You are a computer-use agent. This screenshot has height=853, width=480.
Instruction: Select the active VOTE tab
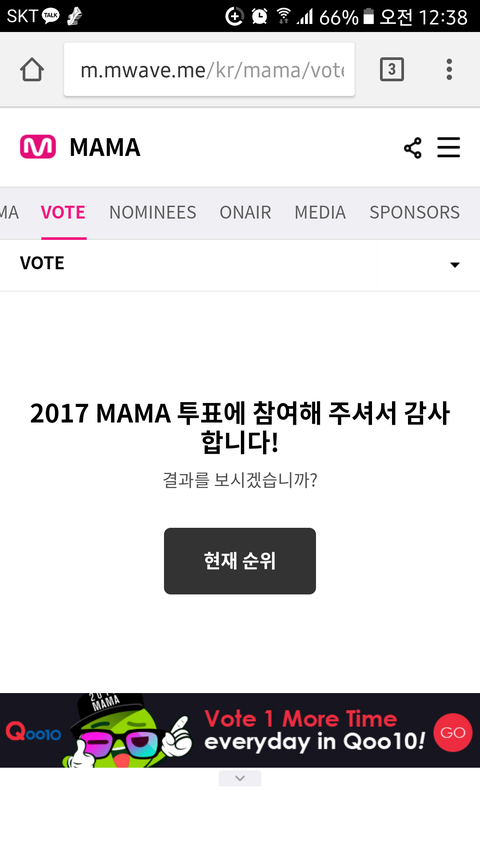63,212
